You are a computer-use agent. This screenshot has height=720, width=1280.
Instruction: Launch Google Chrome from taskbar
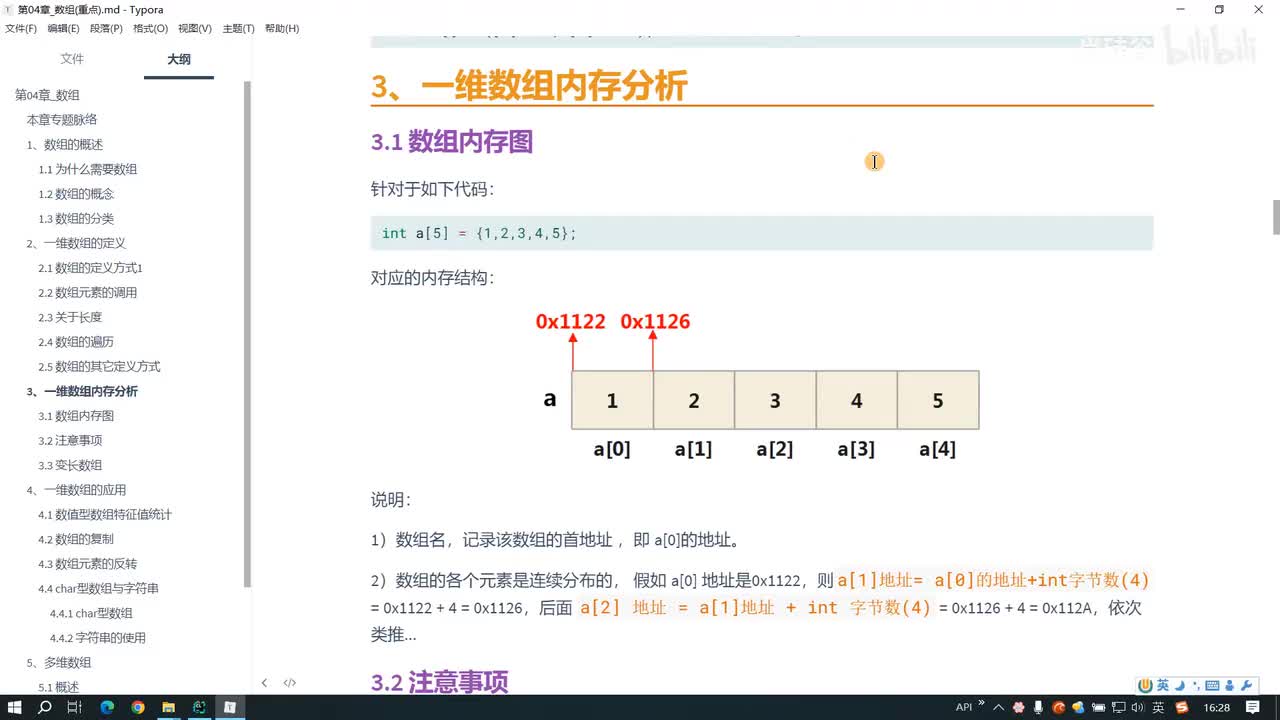138,707
